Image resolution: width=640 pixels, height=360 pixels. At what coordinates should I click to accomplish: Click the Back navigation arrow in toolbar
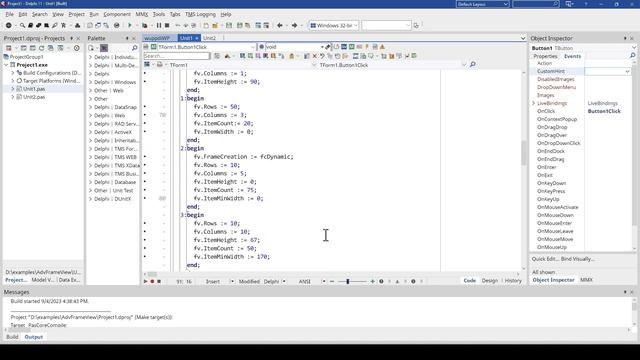[280, 25]
